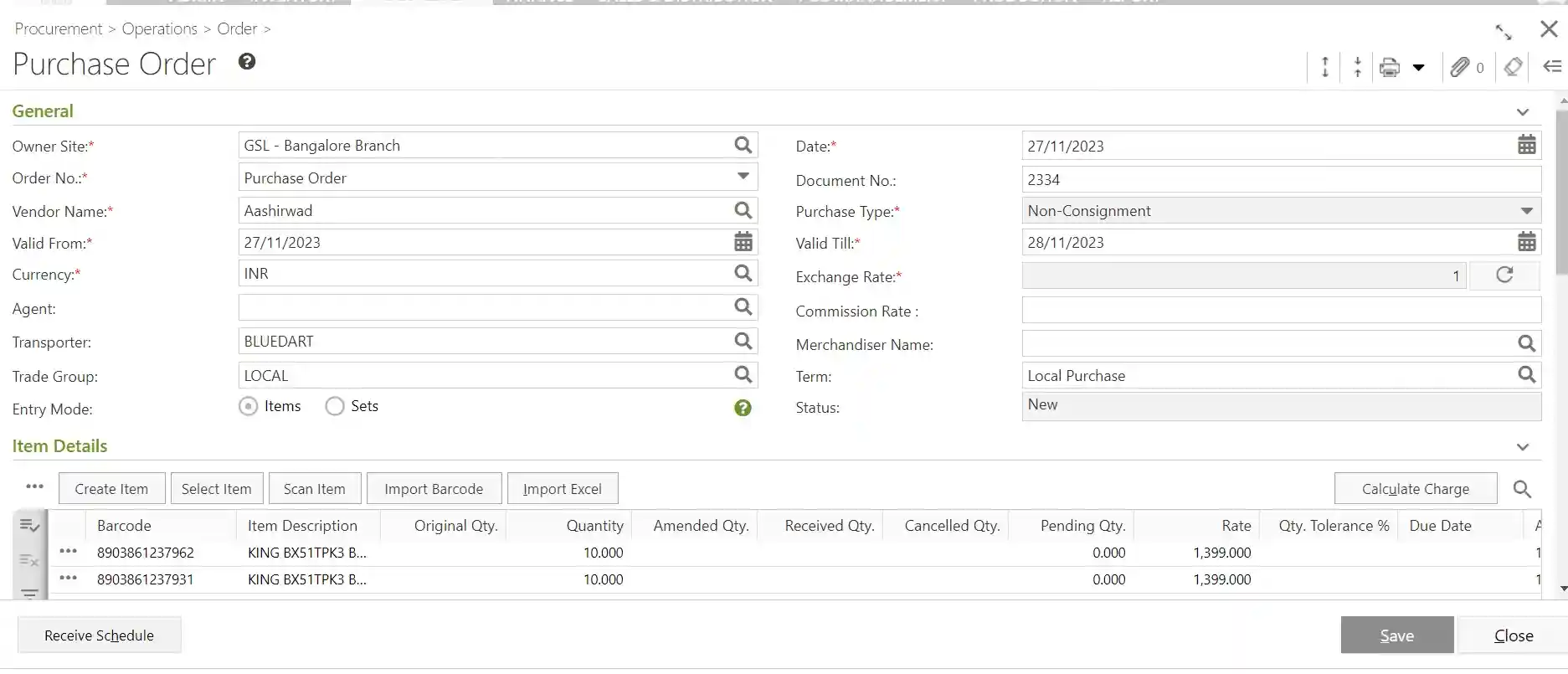The width and height of the screenshot is (1568, 674).
Task: Click the eraser clear icon
Action: click(x=1513, y=67)
